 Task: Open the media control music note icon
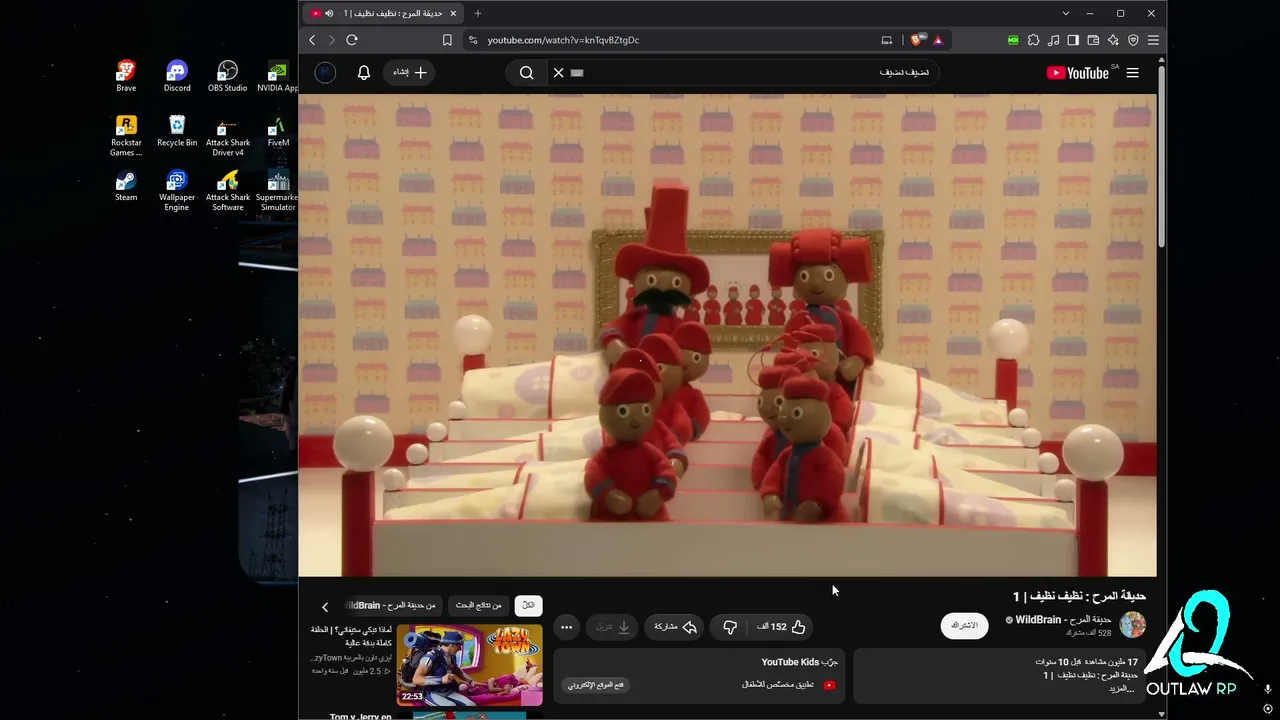point(1053,40)
